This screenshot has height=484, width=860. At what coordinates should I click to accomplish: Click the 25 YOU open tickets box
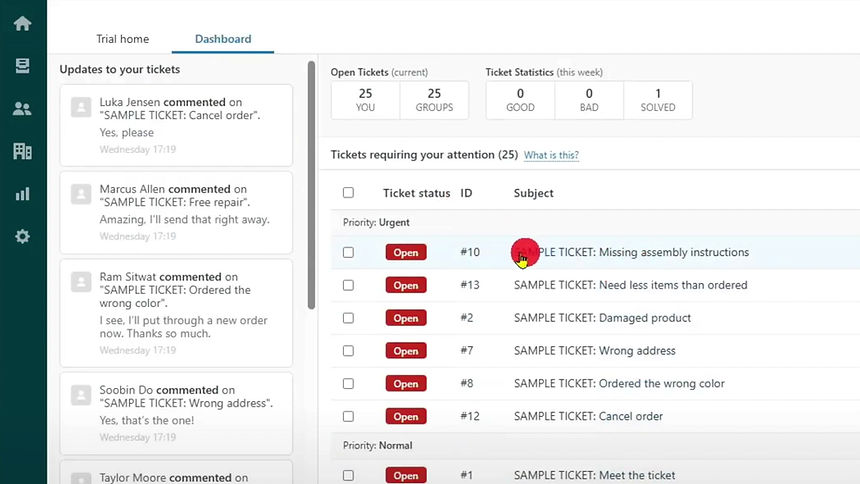click(365, 100)
